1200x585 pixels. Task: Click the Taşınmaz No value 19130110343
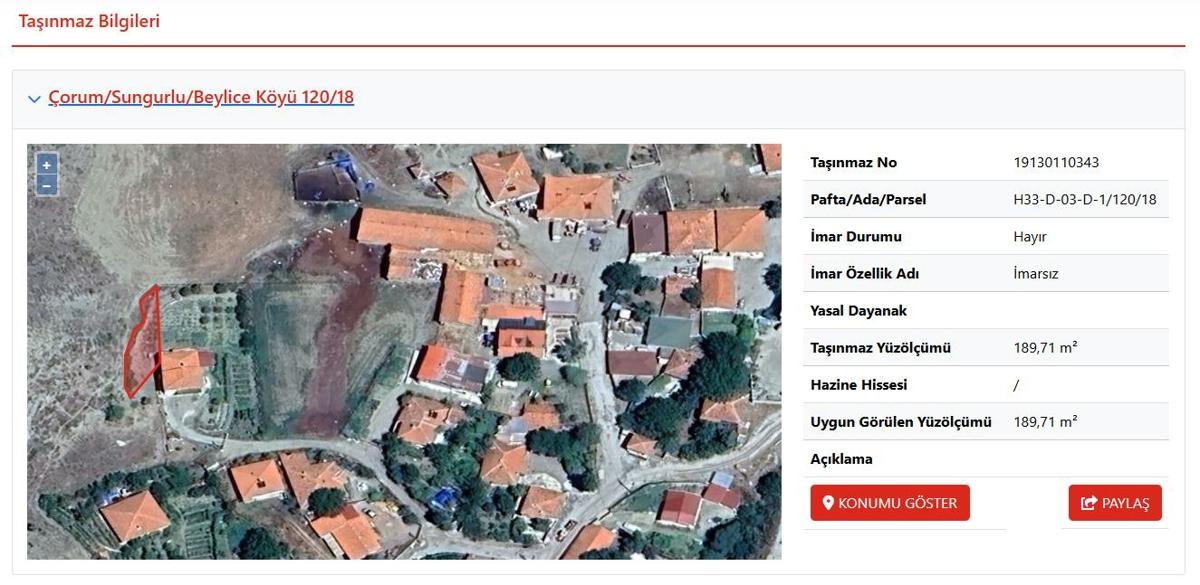click(x=1056, y=162)
